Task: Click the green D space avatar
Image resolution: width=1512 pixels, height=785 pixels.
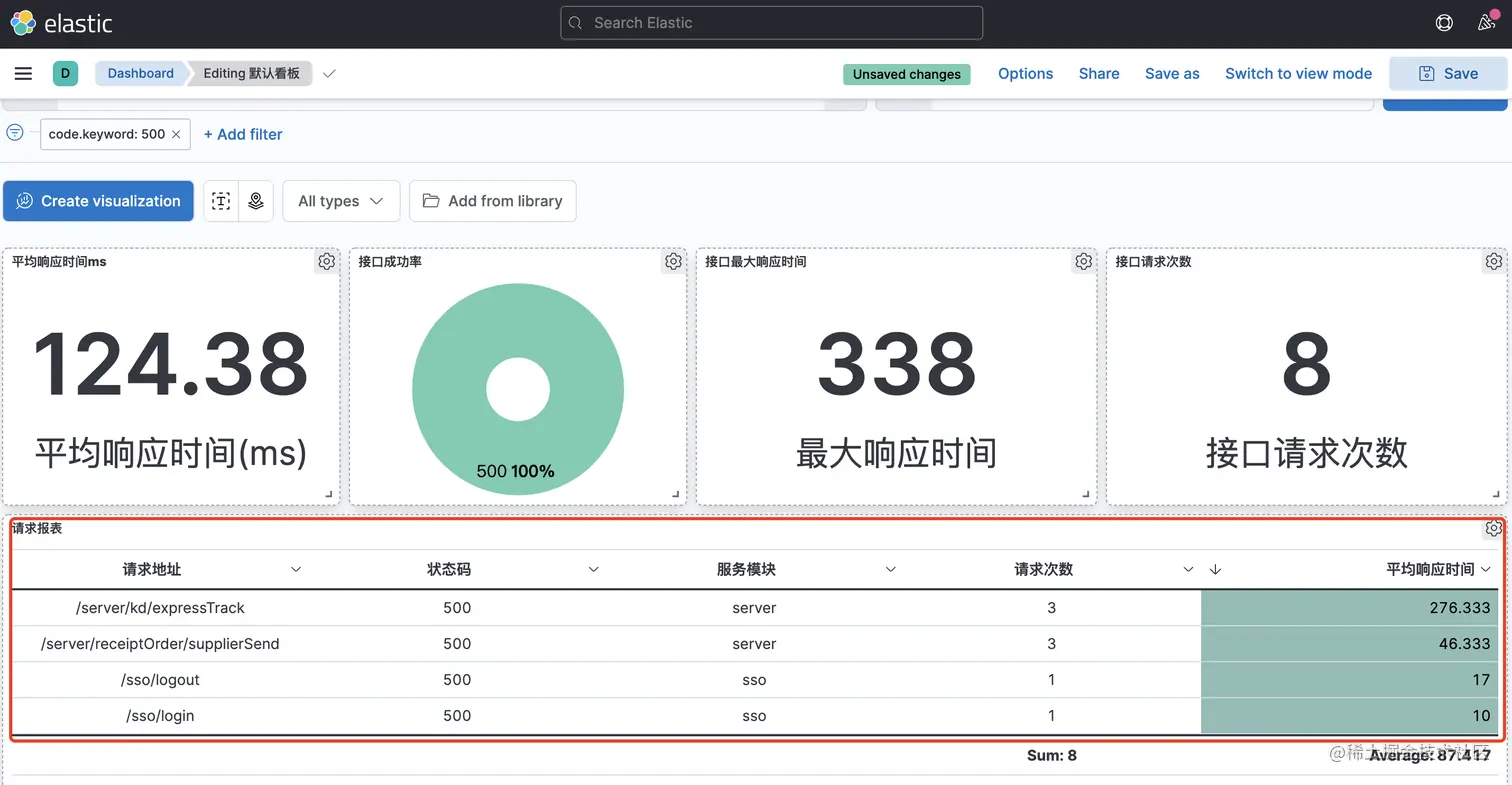Action: pyautogui.click(x=65, y=73)
